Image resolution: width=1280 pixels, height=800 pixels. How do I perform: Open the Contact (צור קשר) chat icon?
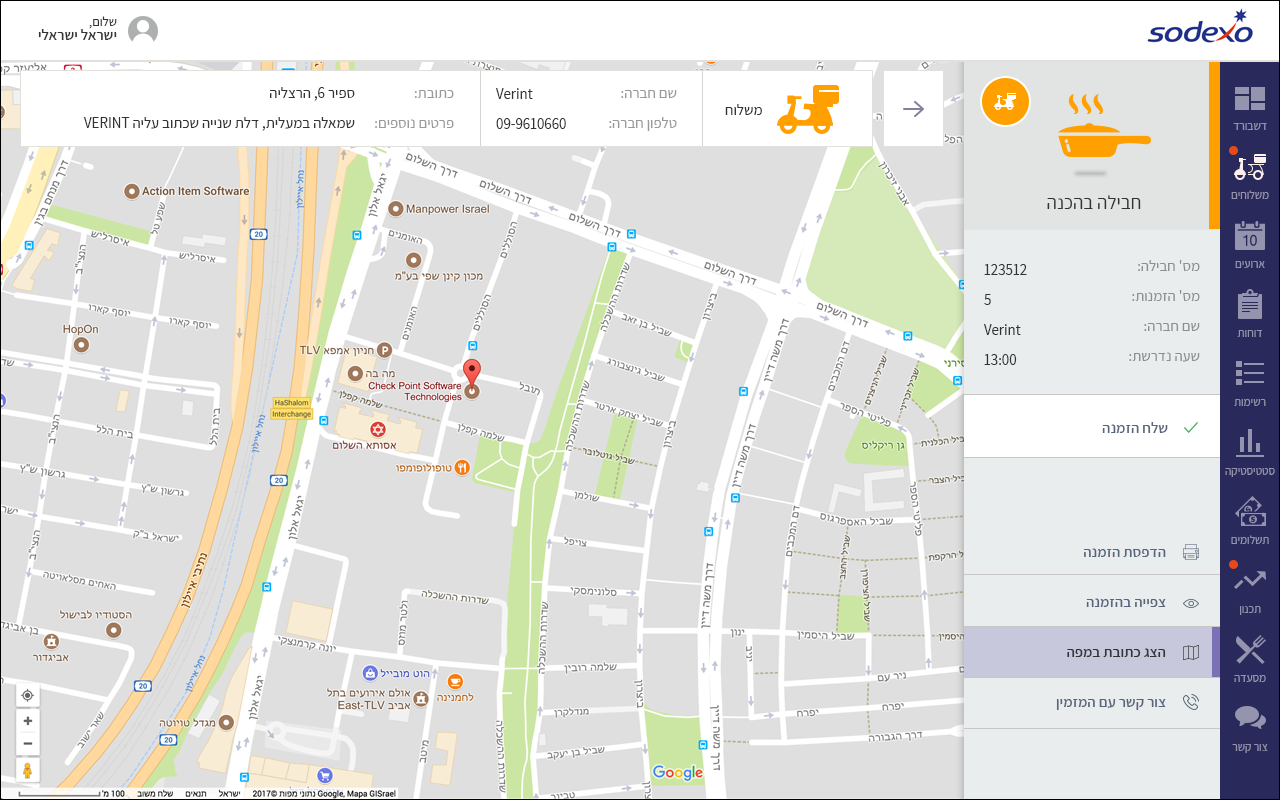click(1249, 727)
